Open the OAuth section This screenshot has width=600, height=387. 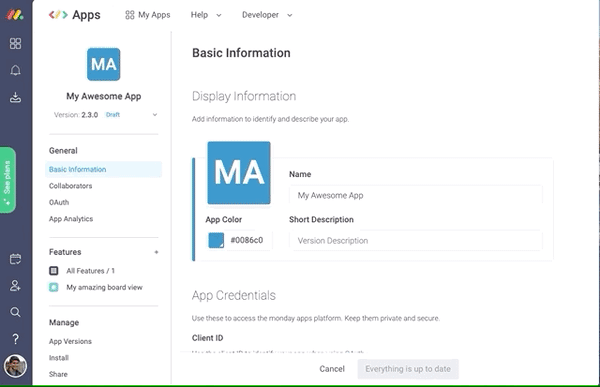point(59,202)
